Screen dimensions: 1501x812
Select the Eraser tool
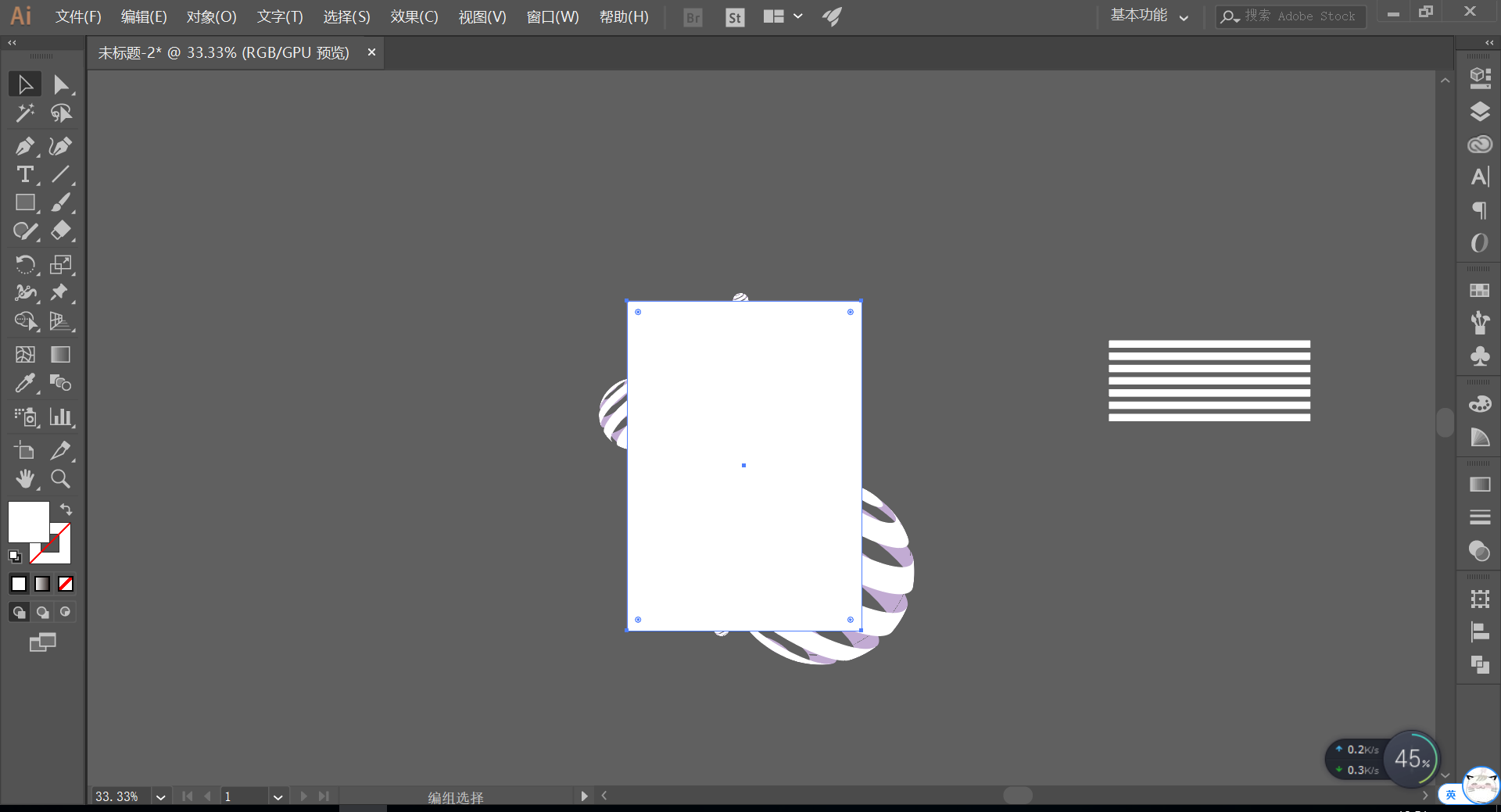(x=61, y=231)
